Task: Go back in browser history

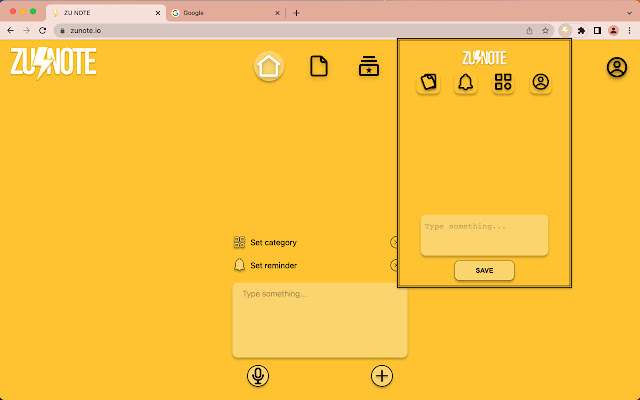Action: (11, 31)
